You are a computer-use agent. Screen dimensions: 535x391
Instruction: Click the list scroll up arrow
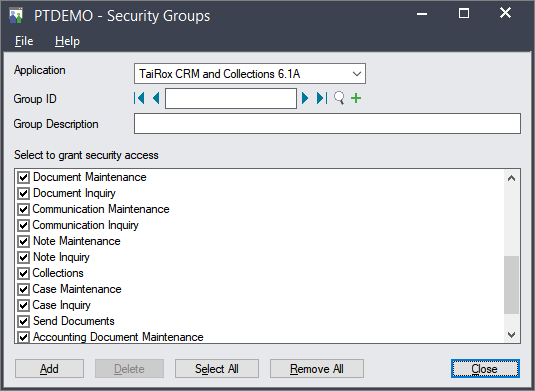click(x=511, y=178)
